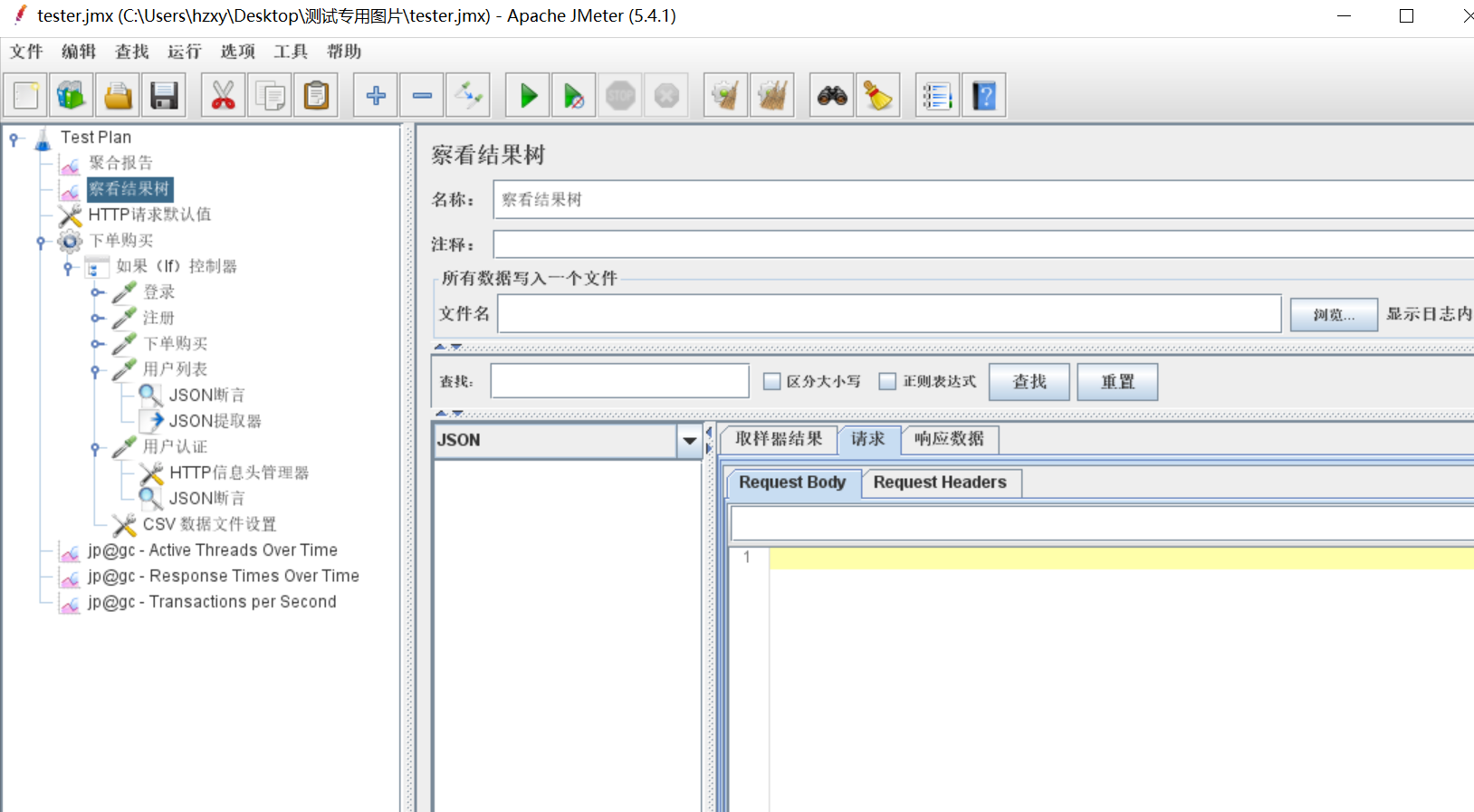The image size is (1474, 812).
Task: Open the JSON renderer dropdown
Action: click(x=690, y=441)
